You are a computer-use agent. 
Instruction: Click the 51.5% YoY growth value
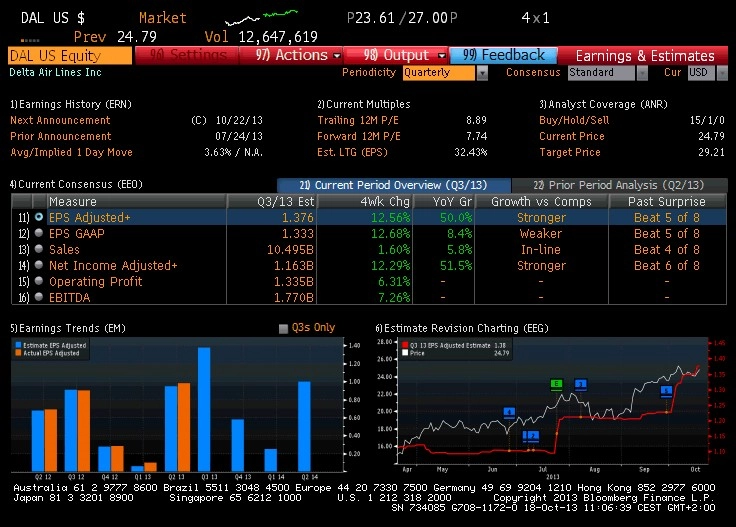456,266
